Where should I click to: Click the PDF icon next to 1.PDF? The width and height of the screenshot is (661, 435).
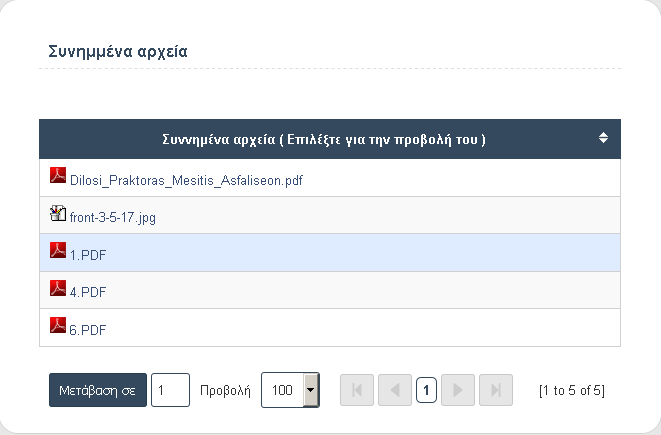point(58,250)
